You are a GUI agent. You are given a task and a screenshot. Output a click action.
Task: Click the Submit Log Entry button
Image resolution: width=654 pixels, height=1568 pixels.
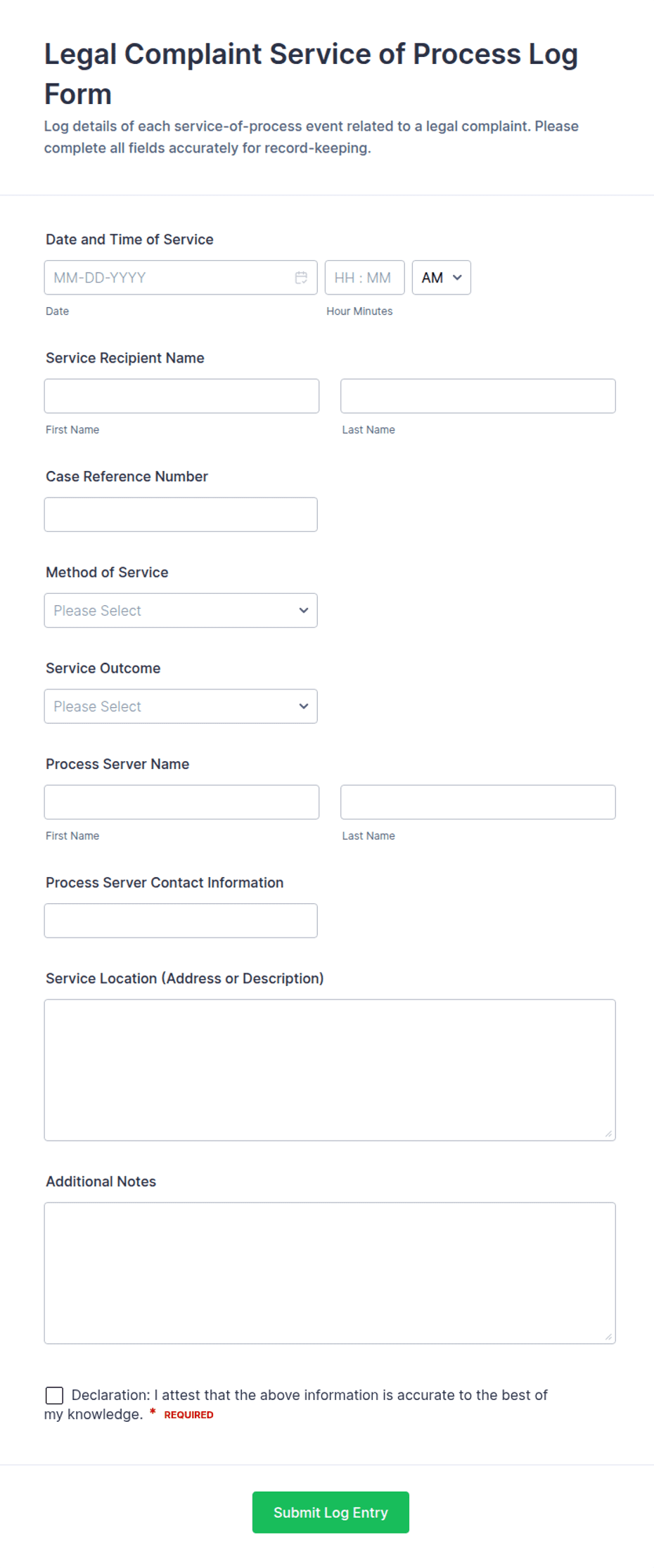tap(331, 1512)
